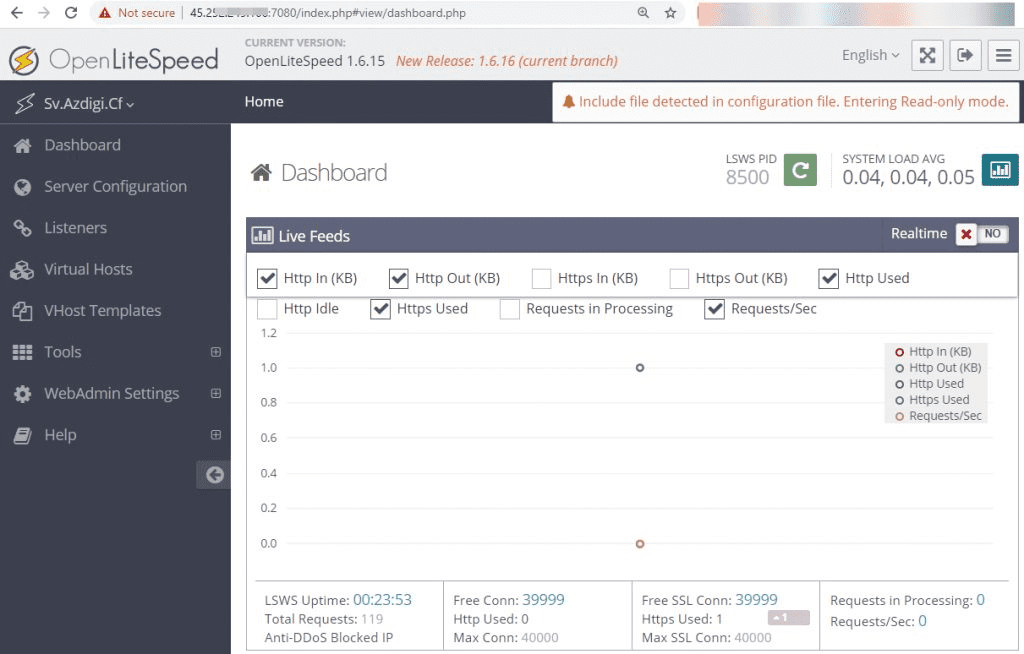The image size is (1024, 654).
Task: Click the Anti-DDoS Blocked IP link
Action: click(x=328, y=638)
